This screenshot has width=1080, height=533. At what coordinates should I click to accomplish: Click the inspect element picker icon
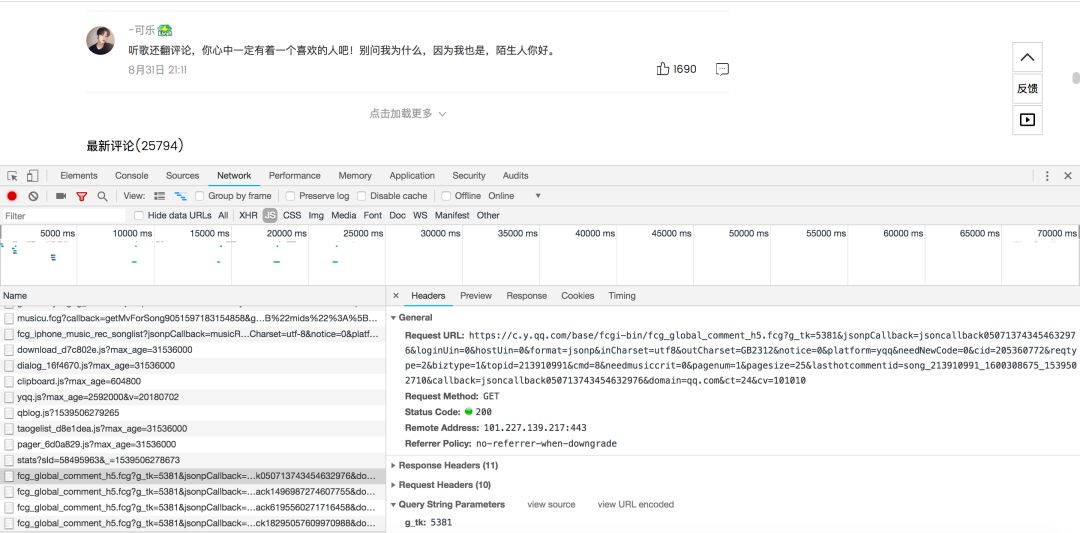12,176
